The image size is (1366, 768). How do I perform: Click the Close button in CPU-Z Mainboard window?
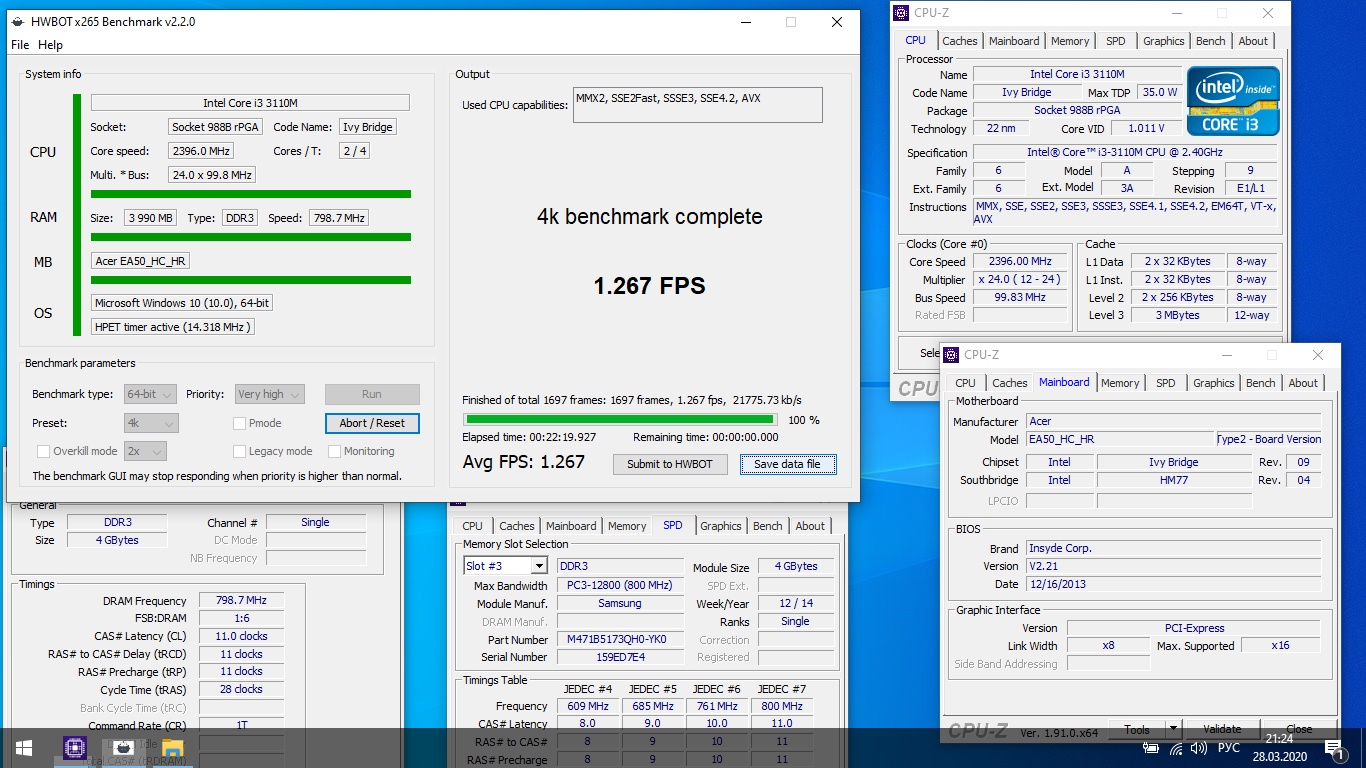pyautogui.click(x=1299, y=730)
